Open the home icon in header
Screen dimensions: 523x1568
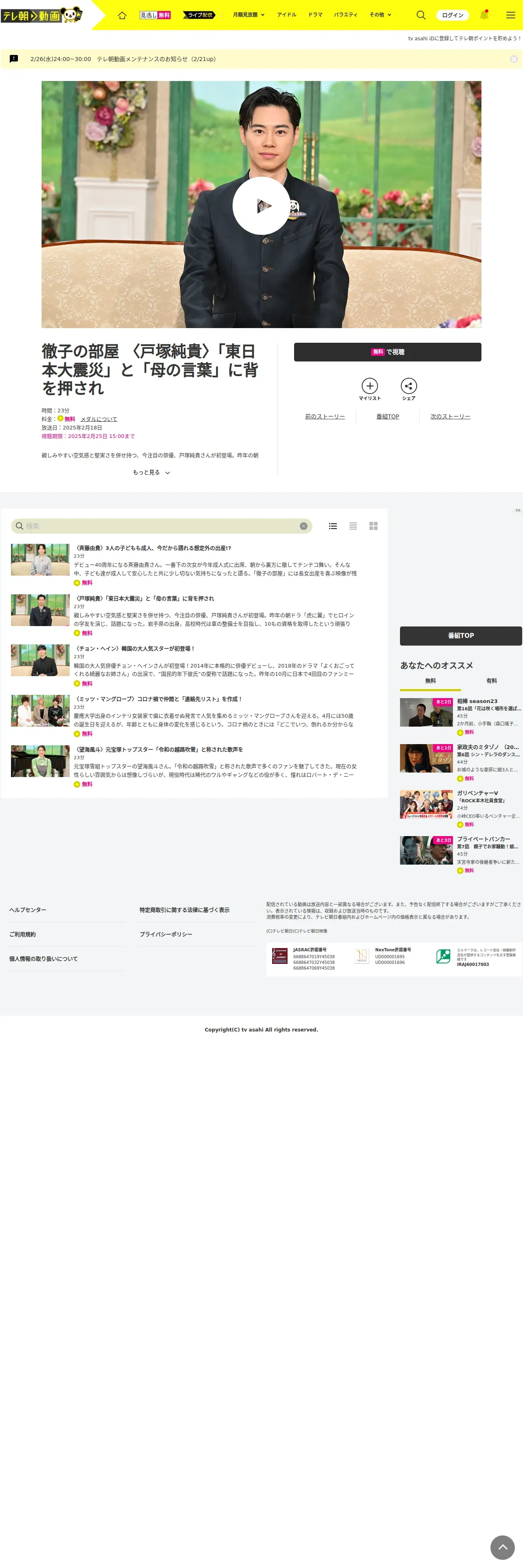pyautogui.click(x=122, y=15)
